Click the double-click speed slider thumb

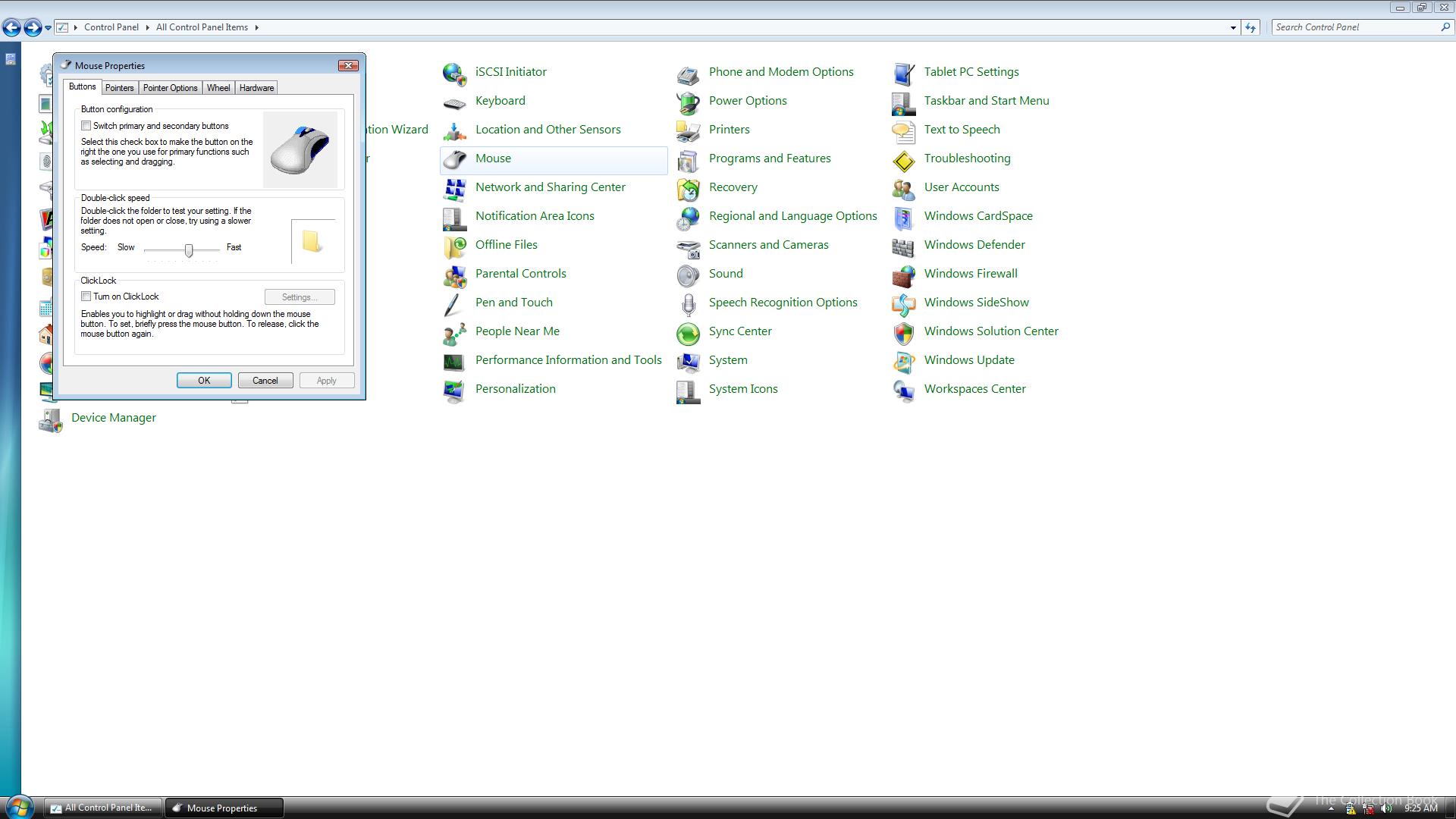[189, 249]
